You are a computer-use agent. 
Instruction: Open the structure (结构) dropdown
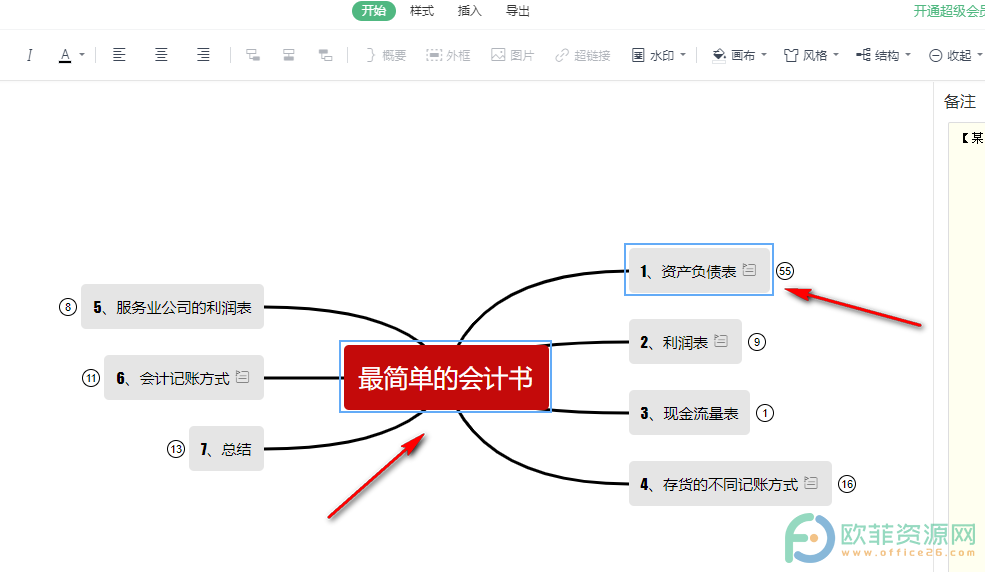(x=883, y=55)
